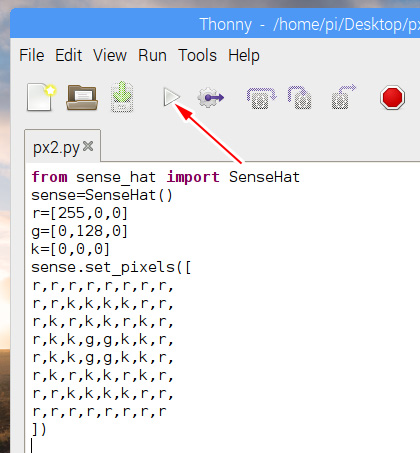Open the File menu
The width and height of the screenshot is (420, 453).
pyautogui.click(x=32, y=55)
